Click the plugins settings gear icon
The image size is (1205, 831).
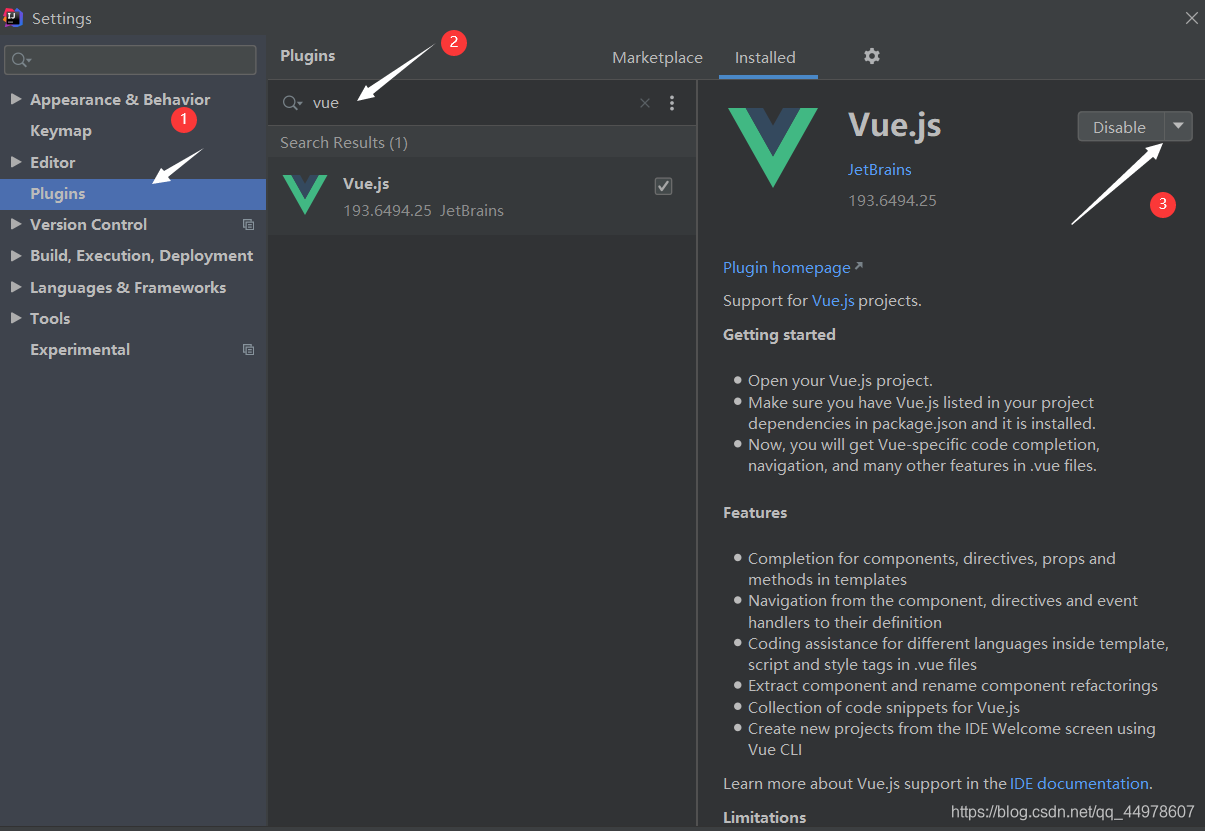(872, 56)
